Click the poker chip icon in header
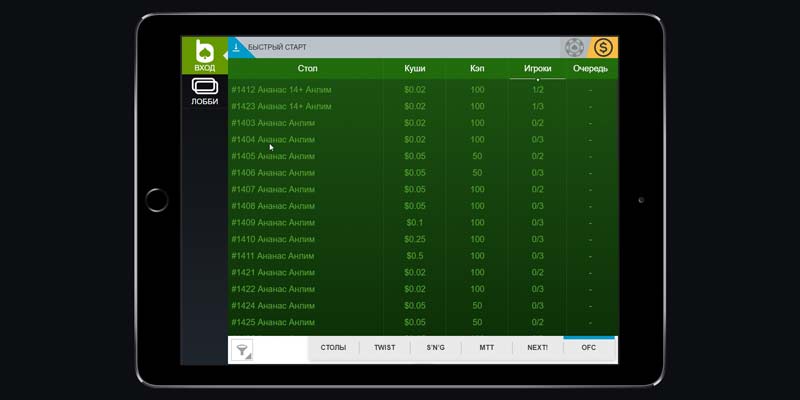The image size is (800, 400). tap(574, 47)
